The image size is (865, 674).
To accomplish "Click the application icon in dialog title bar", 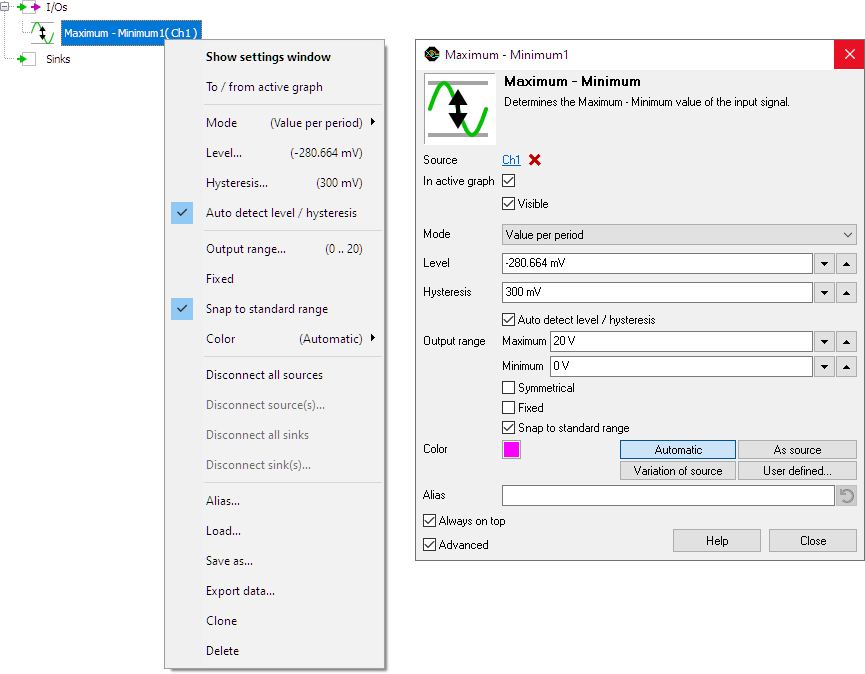I will (x=432, y=55).
